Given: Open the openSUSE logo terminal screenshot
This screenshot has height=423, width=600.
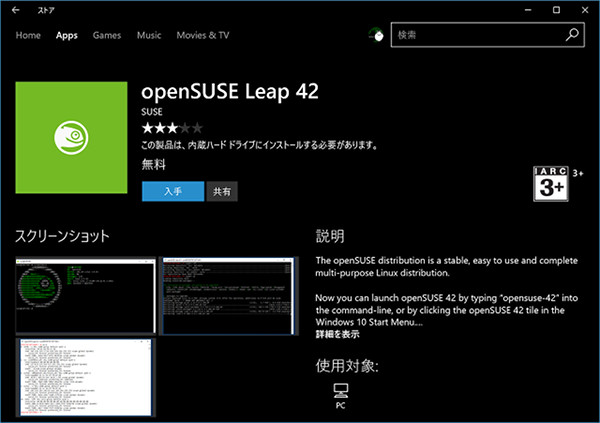Looking at the screenshot, I should [86, 296].
